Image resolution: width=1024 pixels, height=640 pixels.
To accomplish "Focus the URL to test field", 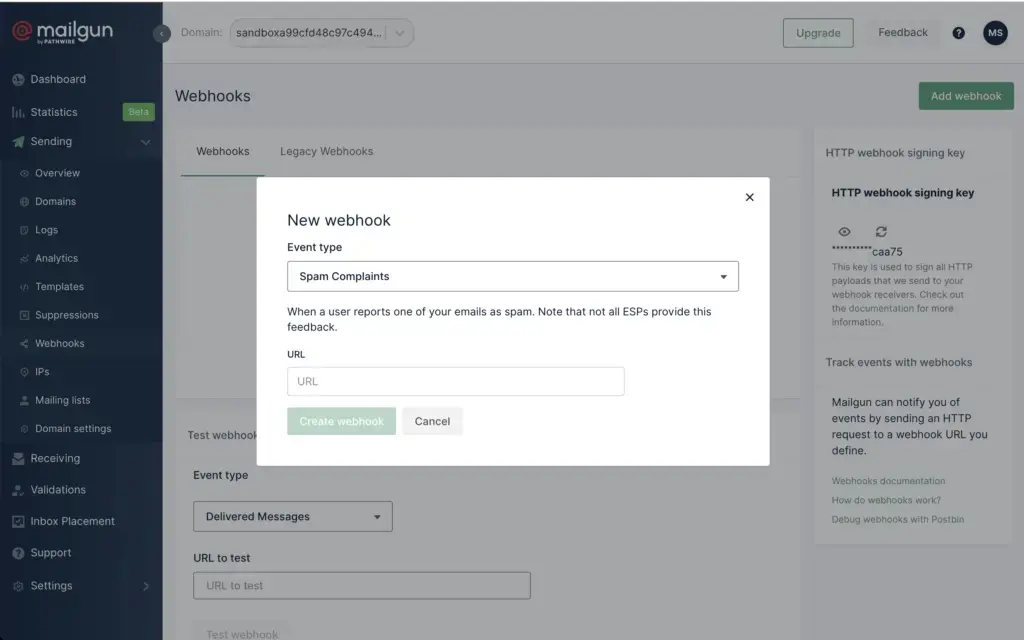I will click(362, 586).
